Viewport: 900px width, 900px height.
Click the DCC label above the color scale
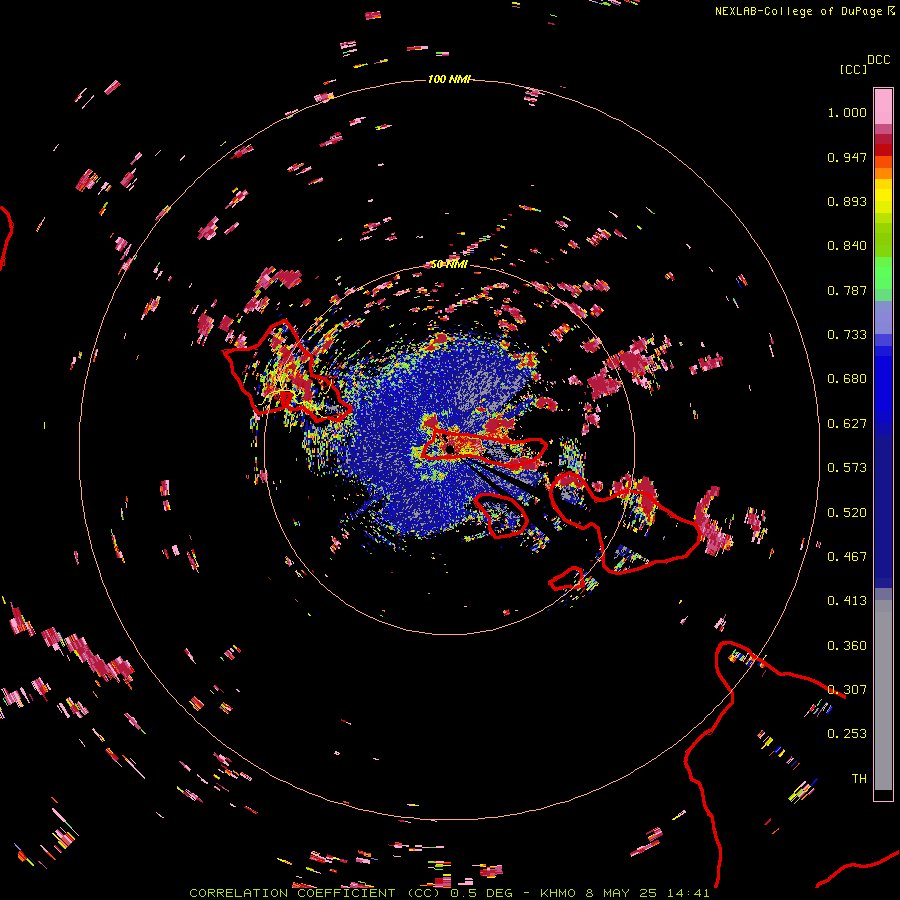pyautogui.click(x=879, y=60)
